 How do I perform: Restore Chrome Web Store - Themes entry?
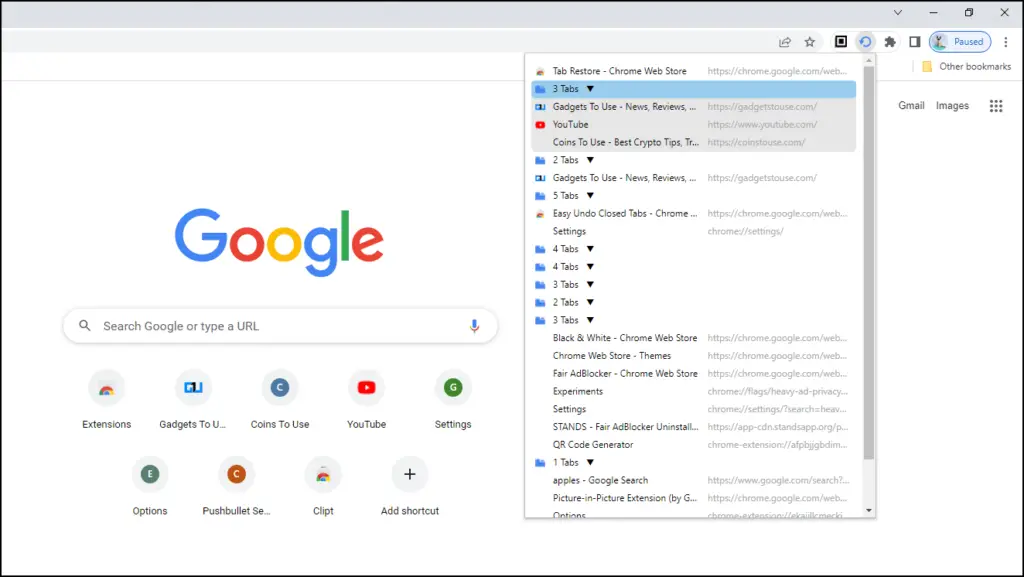(694, 356)
